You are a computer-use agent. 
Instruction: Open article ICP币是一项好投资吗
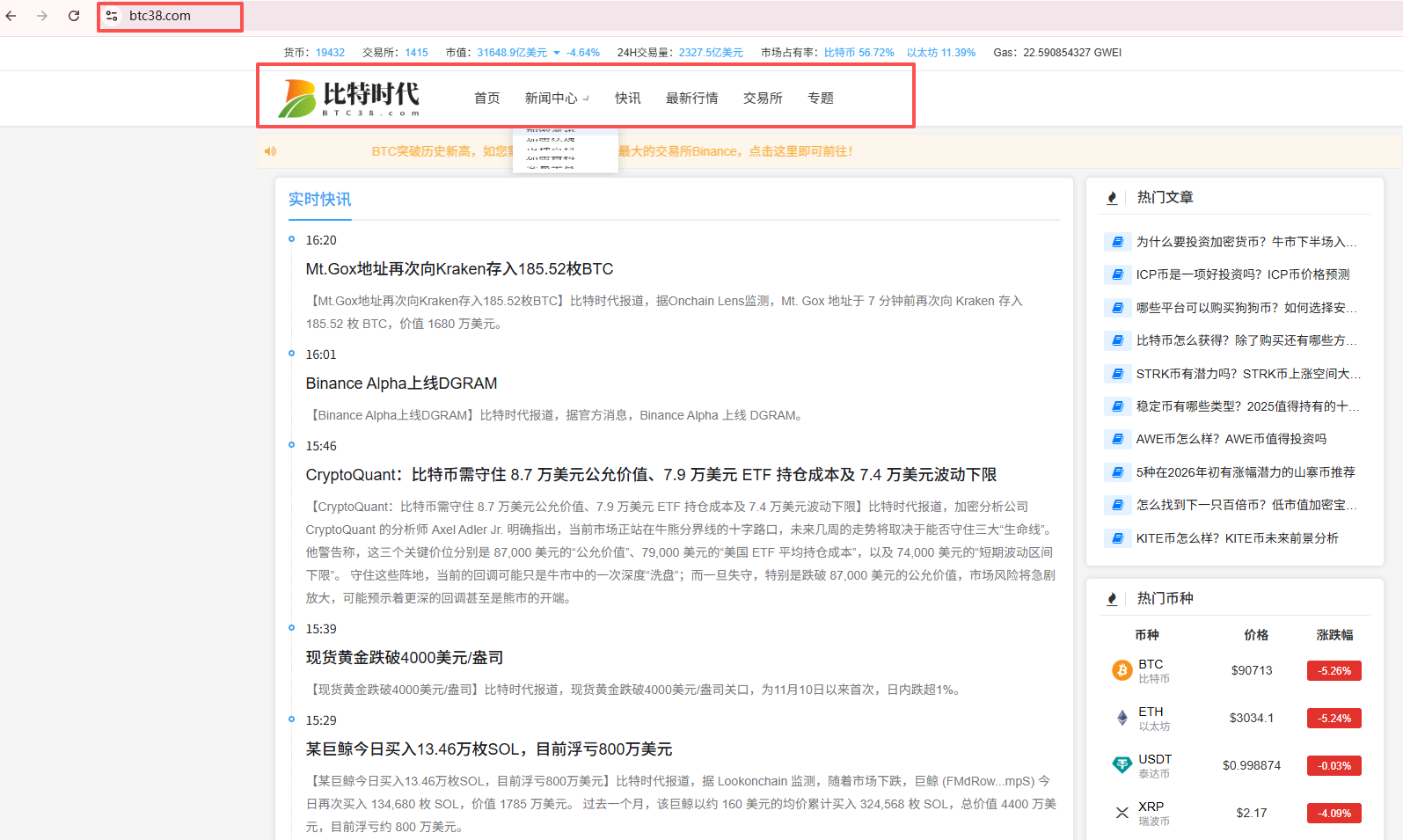(1242, 274)
